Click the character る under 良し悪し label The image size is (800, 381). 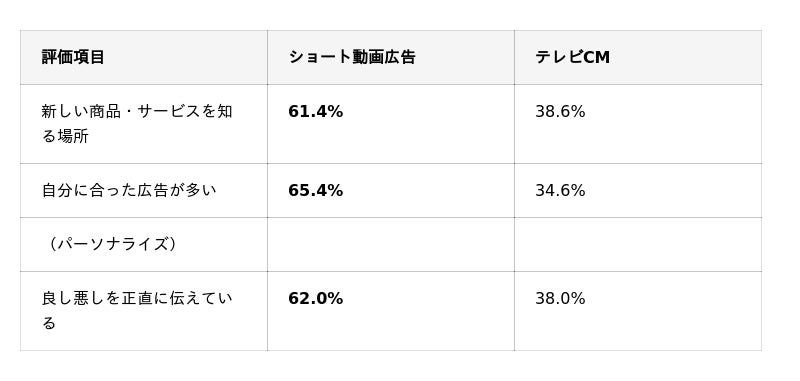[48, 323]
